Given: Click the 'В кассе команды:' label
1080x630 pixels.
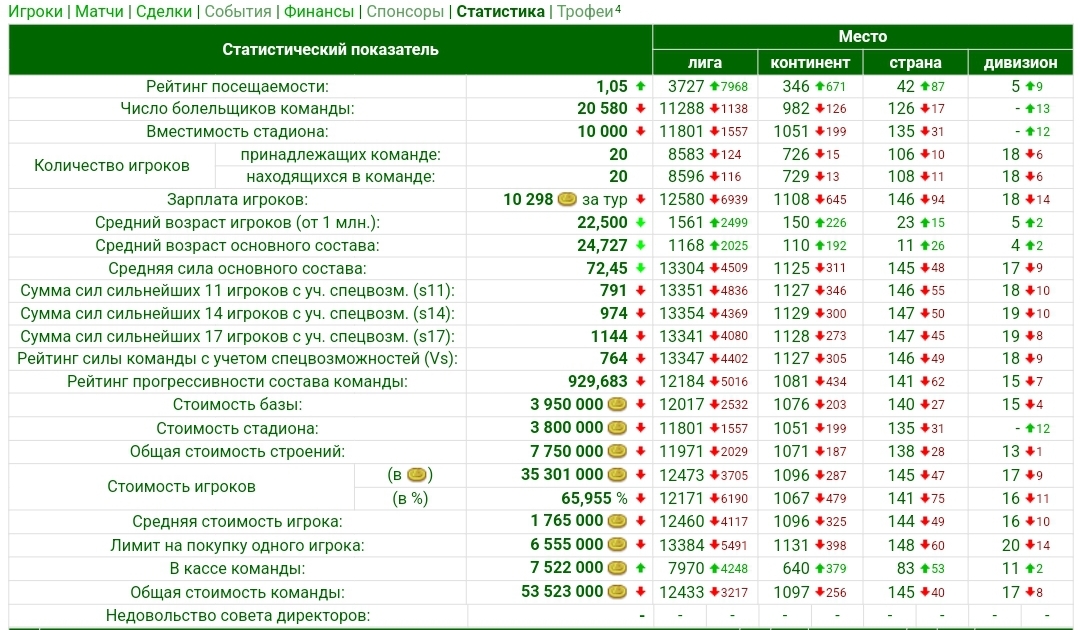Looking at the screenshot, I should pyautogui.click(x=237, y=569).
